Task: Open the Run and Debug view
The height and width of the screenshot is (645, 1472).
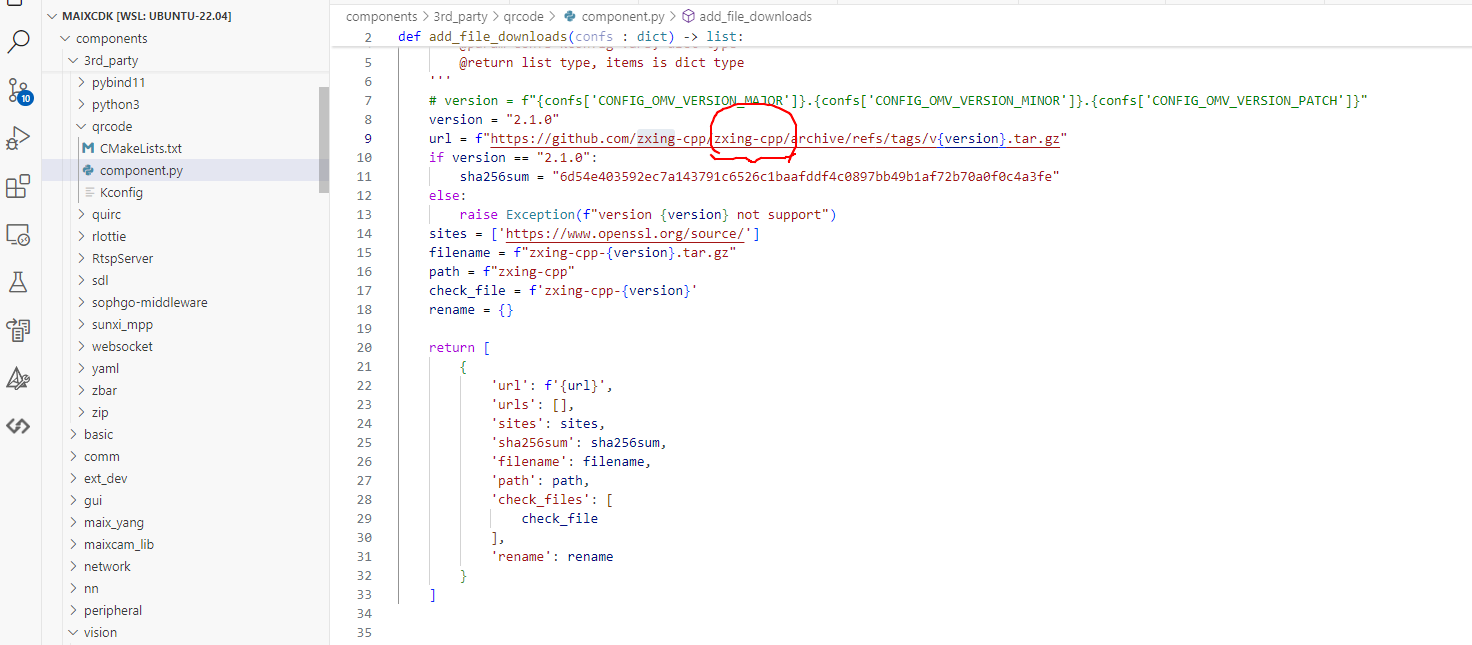Action: pyautogui.click(x=18, y=138)
